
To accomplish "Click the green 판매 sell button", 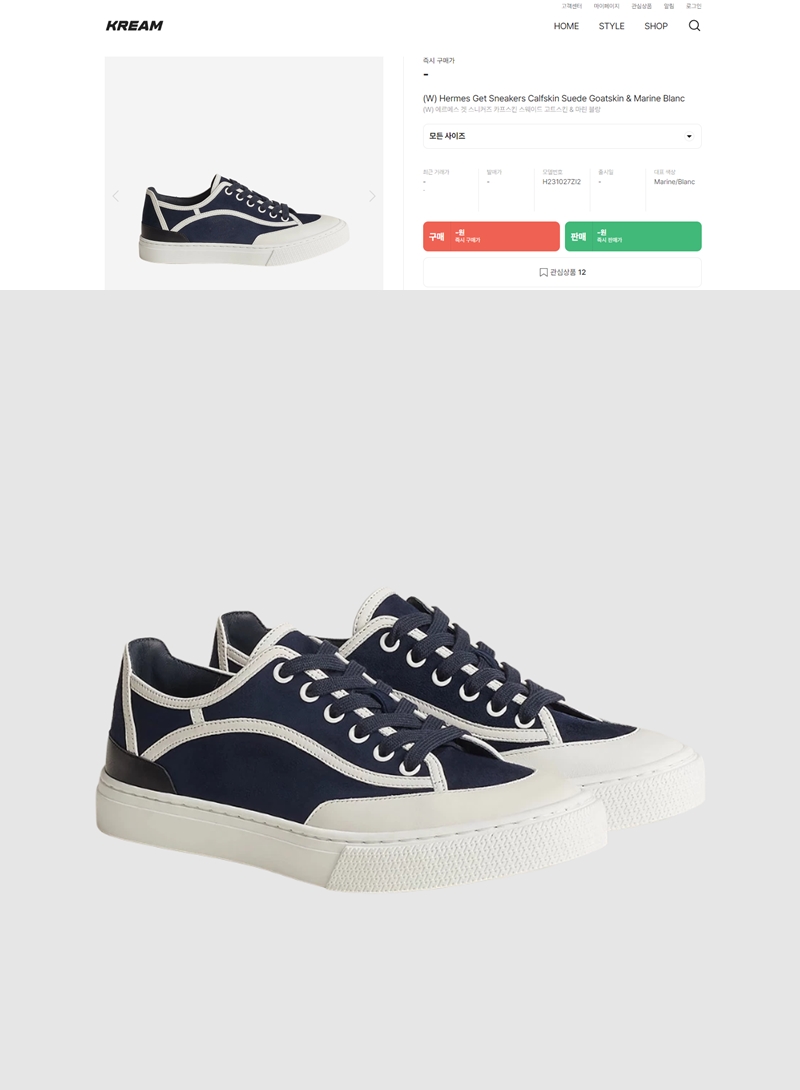I will tap(633, 236).
